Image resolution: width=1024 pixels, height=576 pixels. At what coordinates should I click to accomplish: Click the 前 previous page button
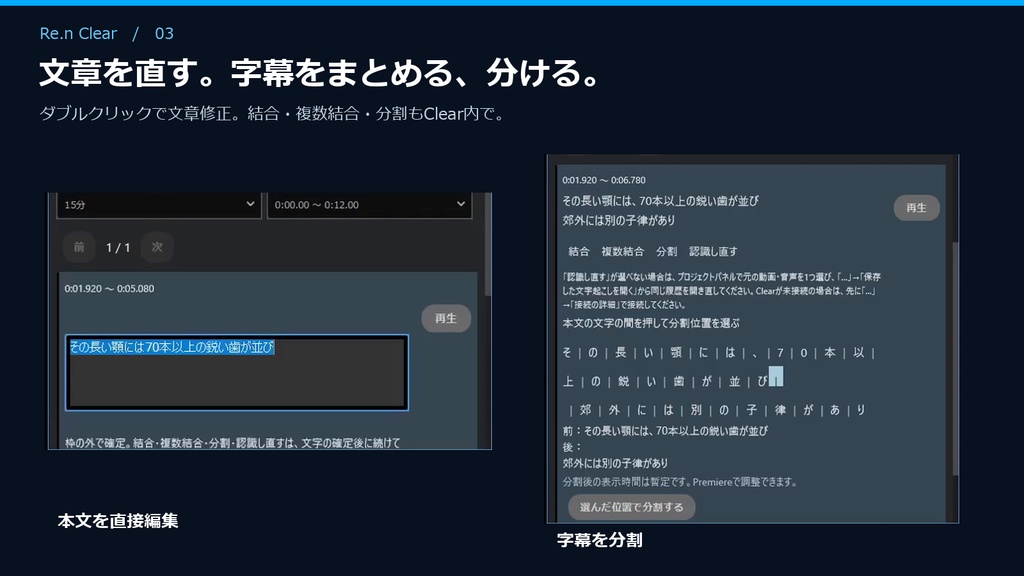click(x=79, y=247)
